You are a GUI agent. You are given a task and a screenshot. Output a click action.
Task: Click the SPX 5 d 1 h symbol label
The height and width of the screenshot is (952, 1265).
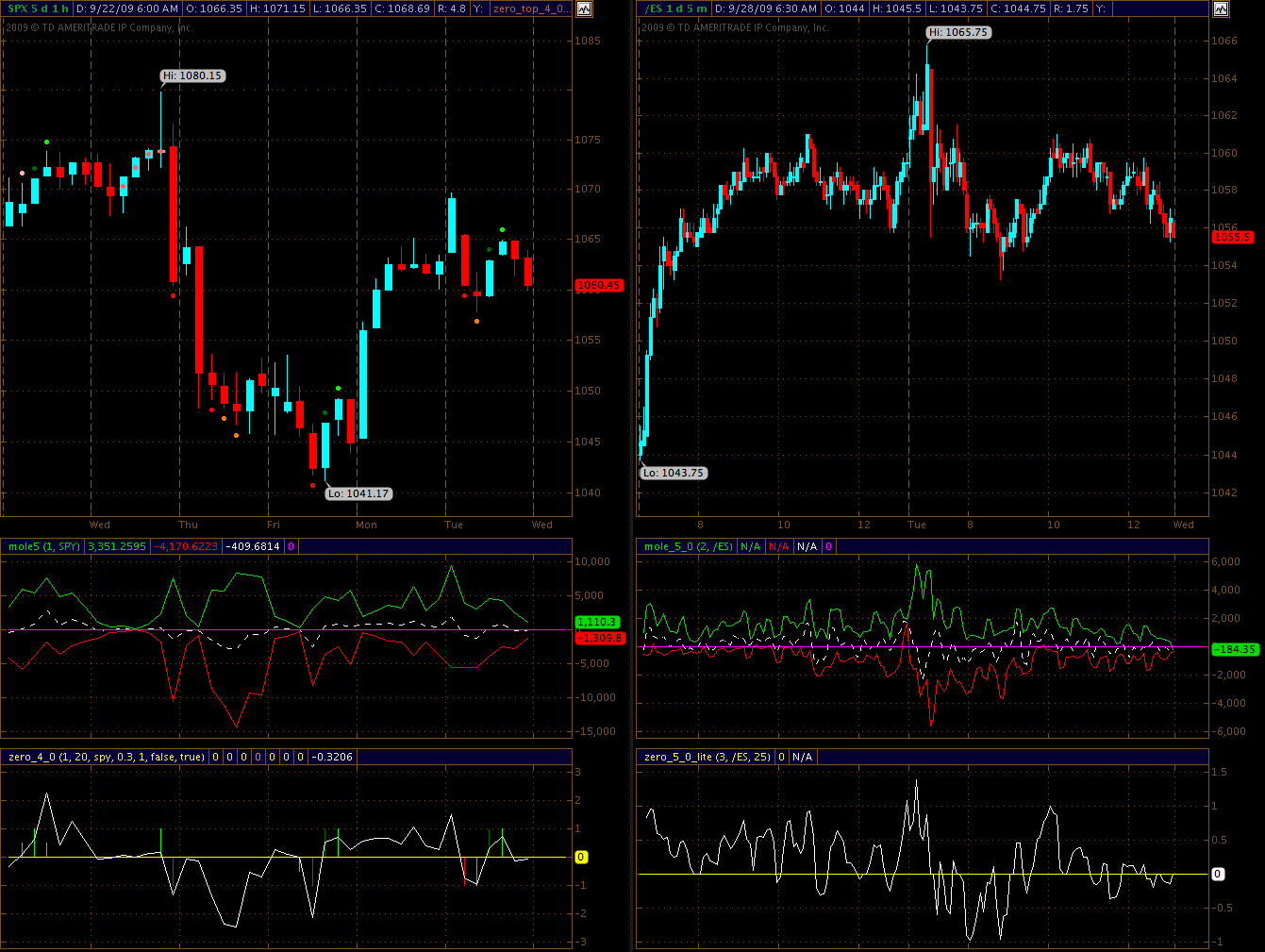(38, 8)
